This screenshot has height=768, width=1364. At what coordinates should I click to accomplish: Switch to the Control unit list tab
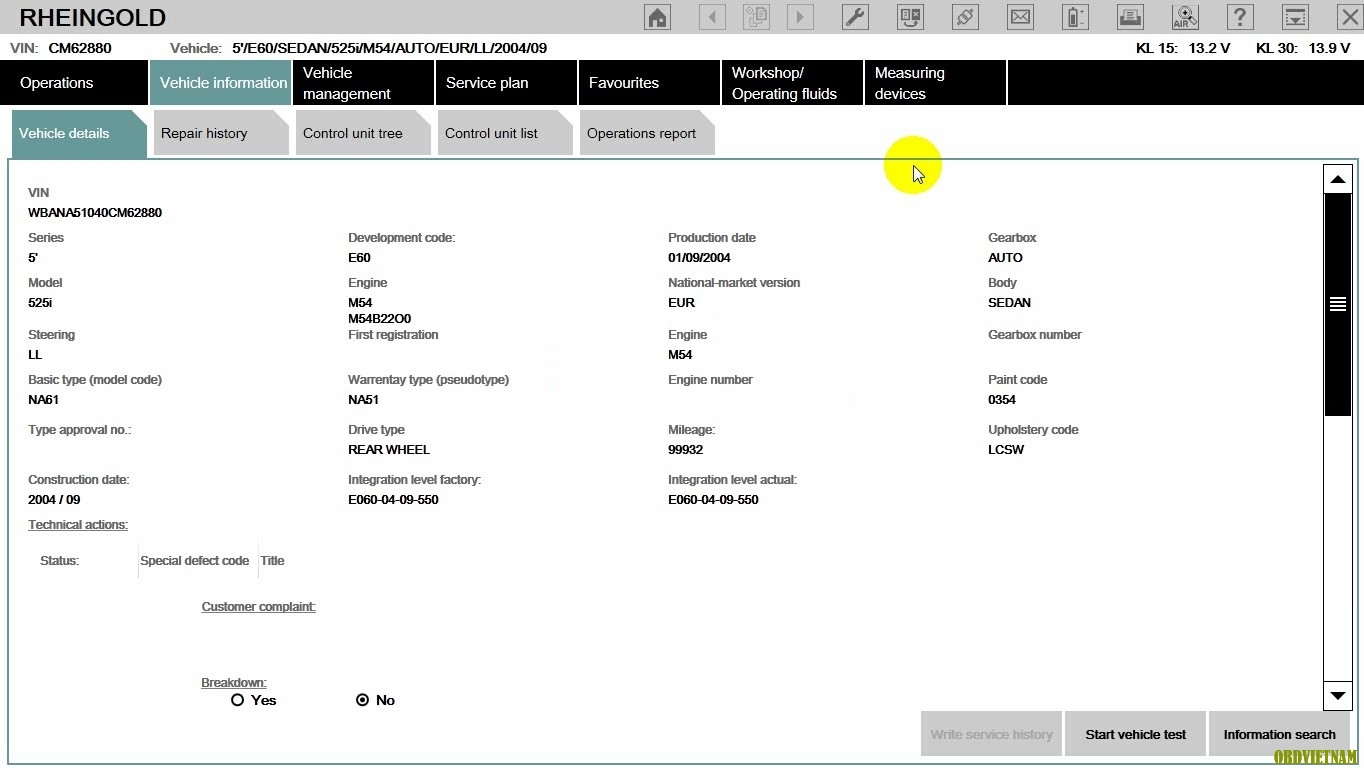505,133
